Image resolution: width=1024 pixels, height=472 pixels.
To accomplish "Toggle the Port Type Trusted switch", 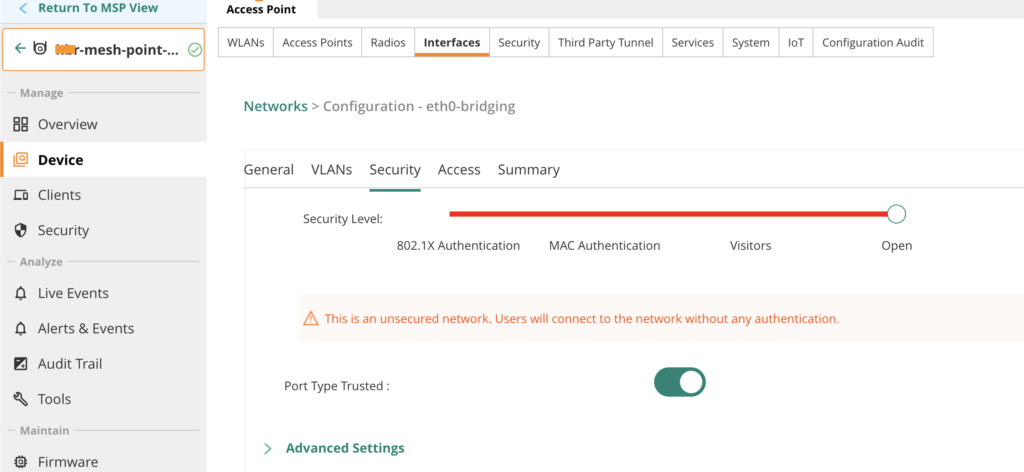I will click(679, 382).
